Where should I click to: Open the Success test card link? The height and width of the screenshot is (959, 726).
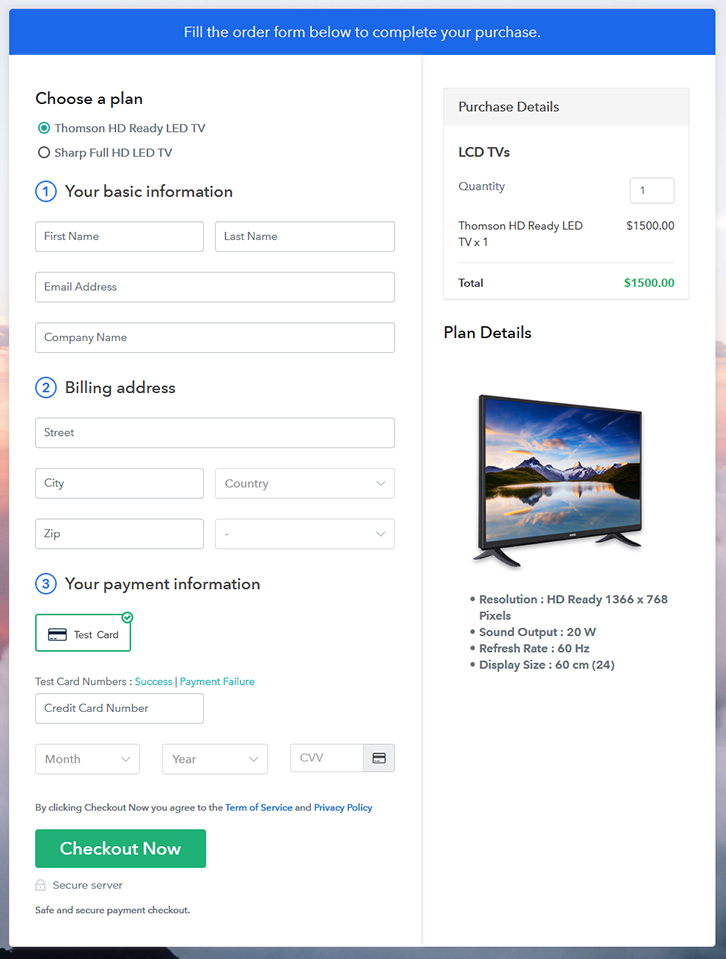tap(154, 681)
